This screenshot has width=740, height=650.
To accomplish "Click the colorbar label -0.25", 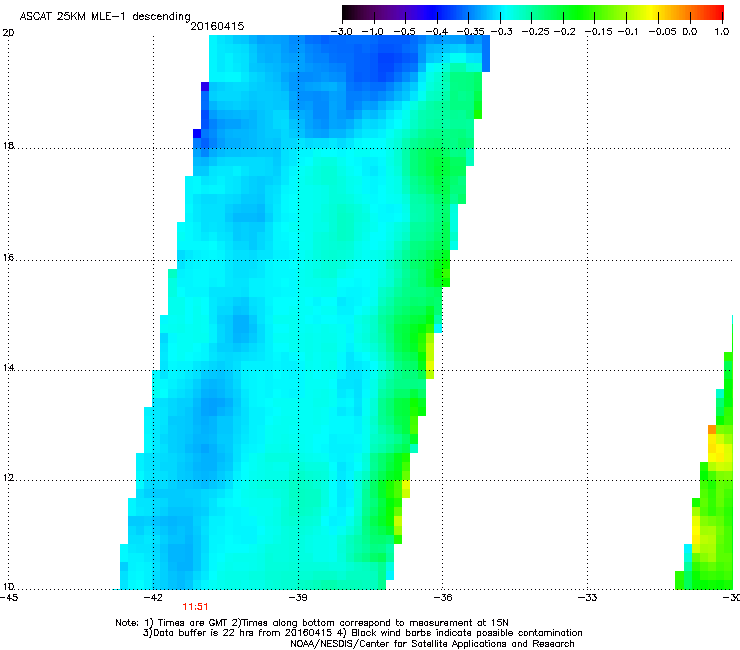I will (535, 32).
